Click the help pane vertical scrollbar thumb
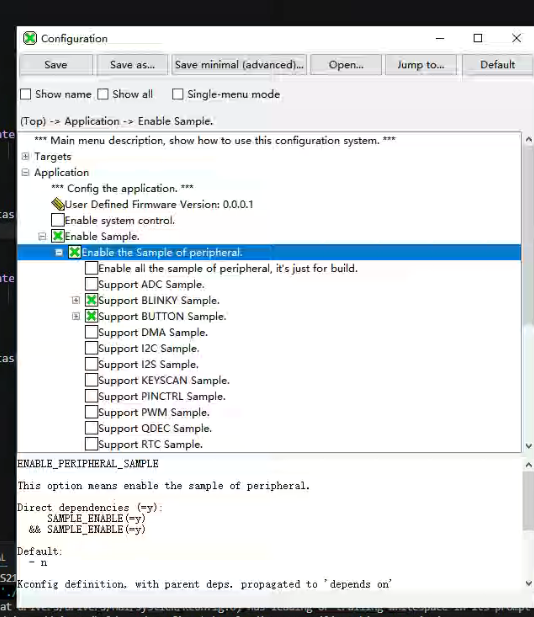The image size is (534, 617). point(528,501)
